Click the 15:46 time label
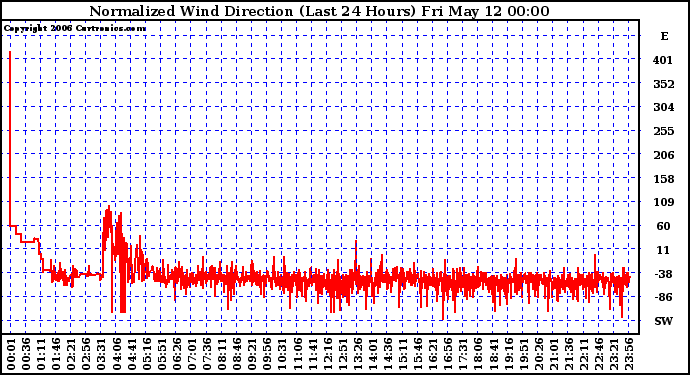This screenshot has width=690, height=375. (x=418, y=354)
